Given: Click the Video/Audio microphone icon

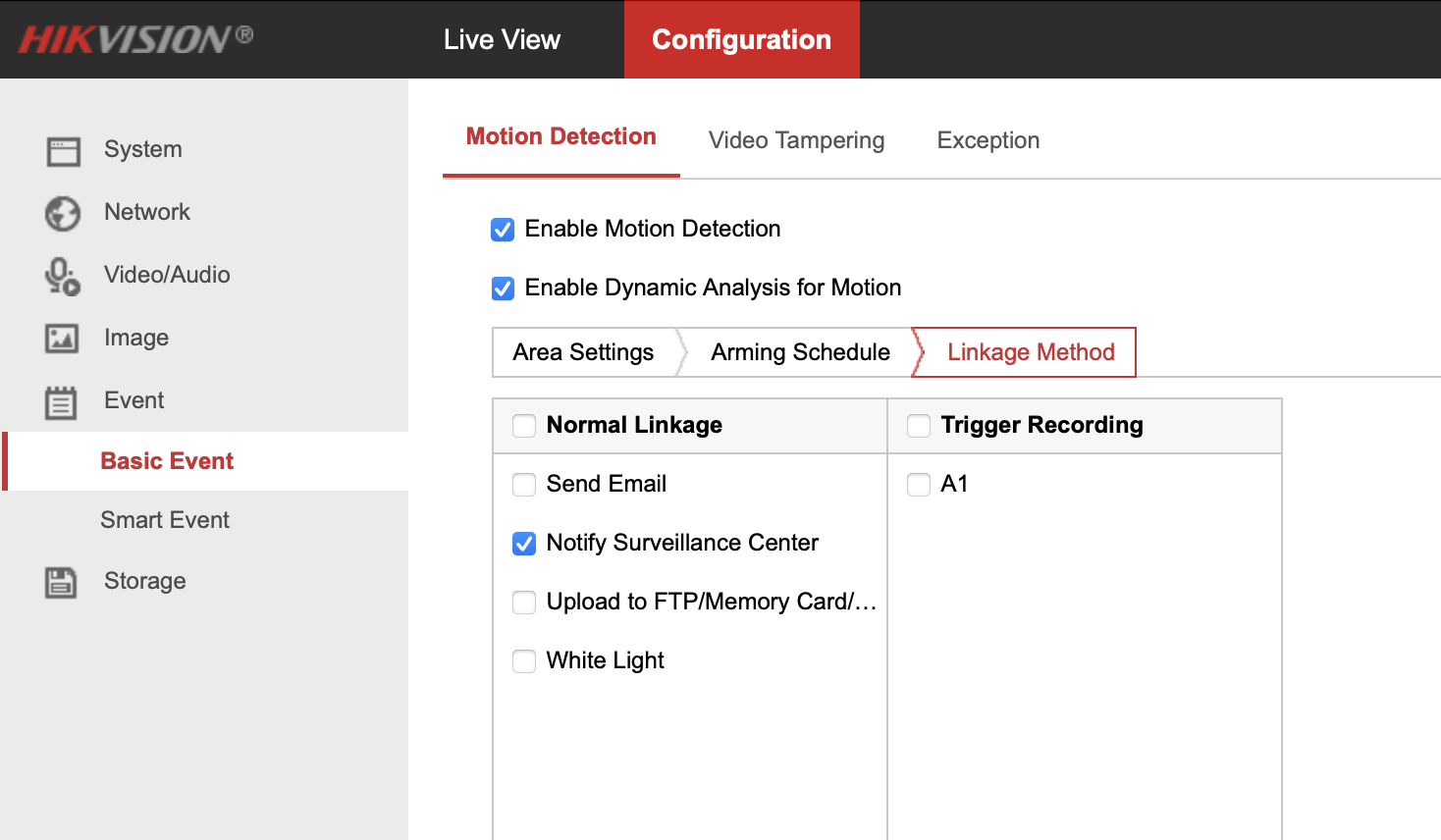Looking at the screenshot, I should [63, 276].
